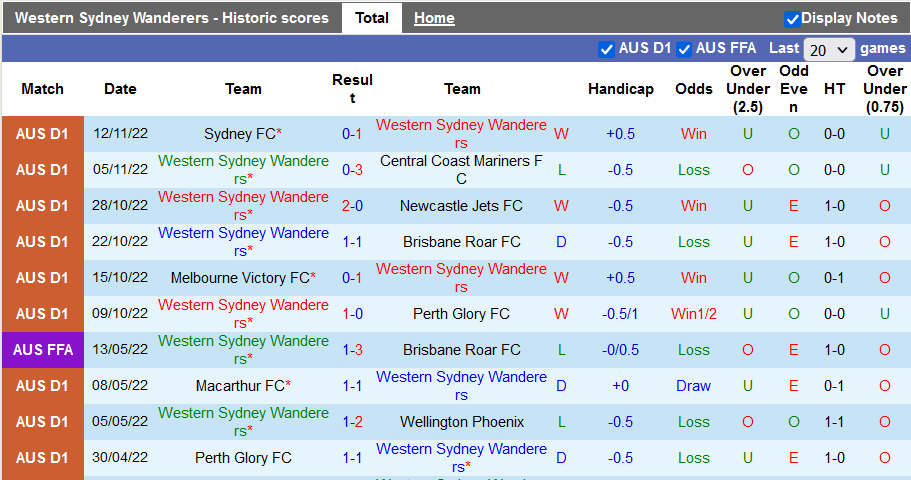Screen dimensions: 911x480
Task: Uncheck the AUS FFA league filter
Action: coord(684,49)
